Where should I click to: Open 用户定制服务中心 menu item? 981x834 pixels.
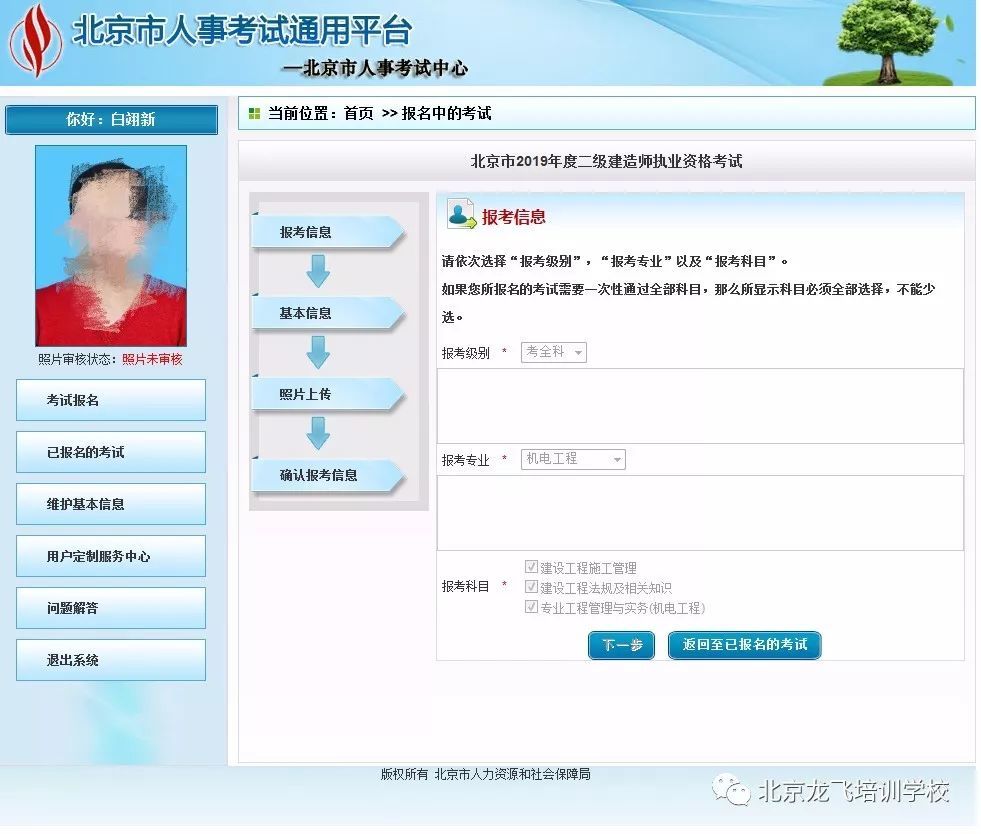(x=111, y=556)
